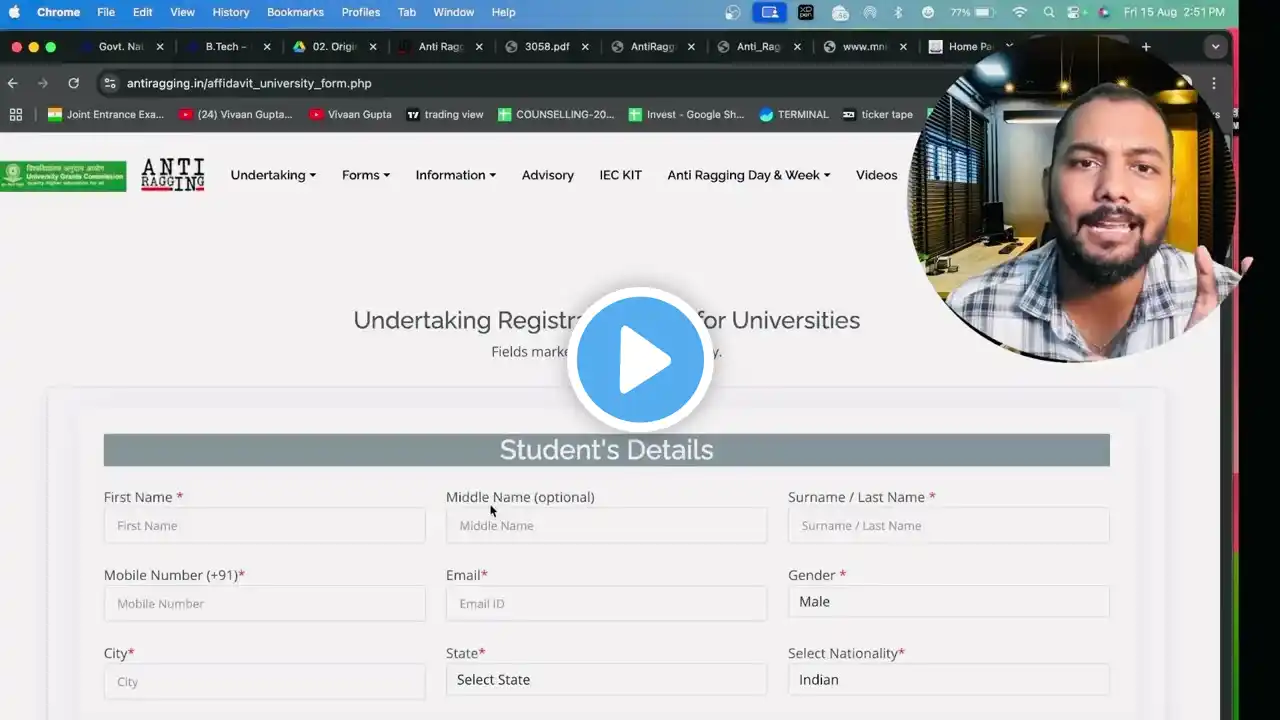Switch to the Home Pa tab
Screen dimensions: 1280x720
(x=970, y=46)
